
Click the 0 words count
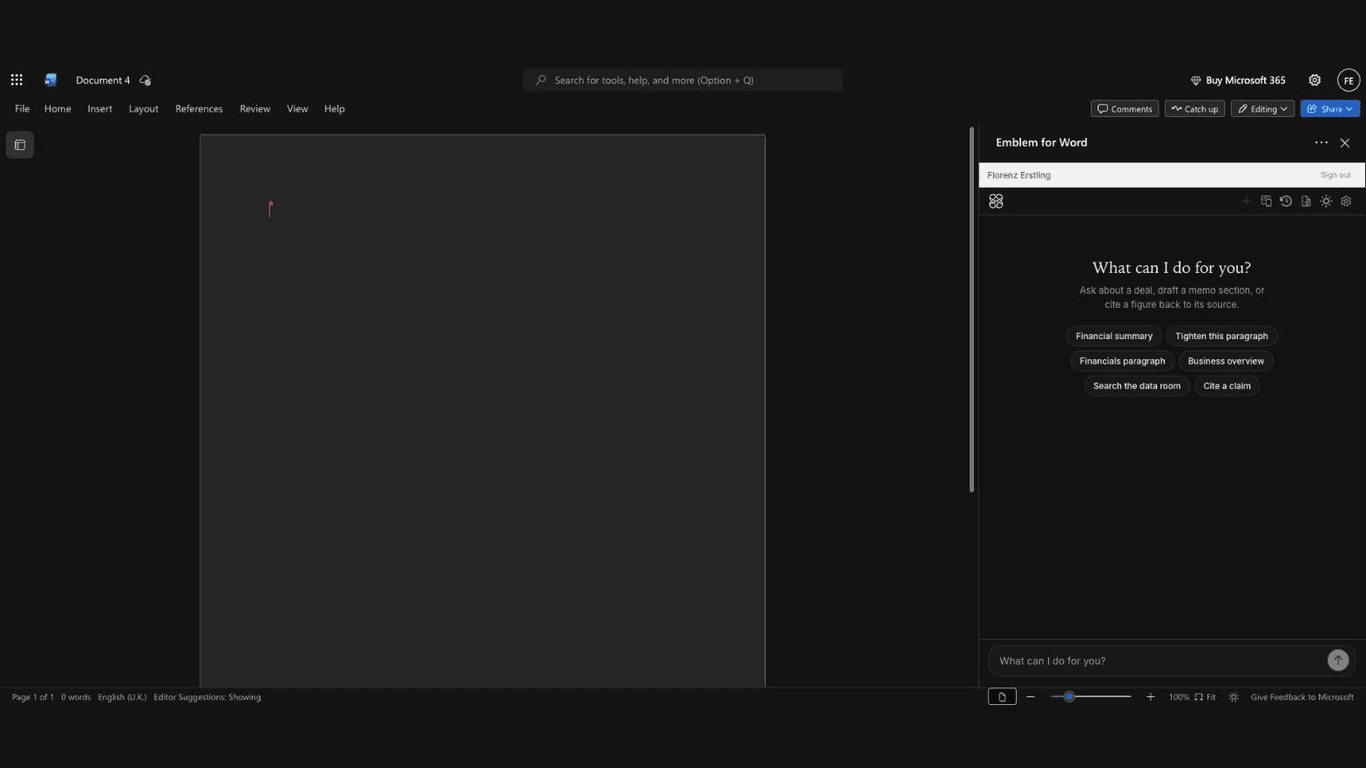coord(76,697)
